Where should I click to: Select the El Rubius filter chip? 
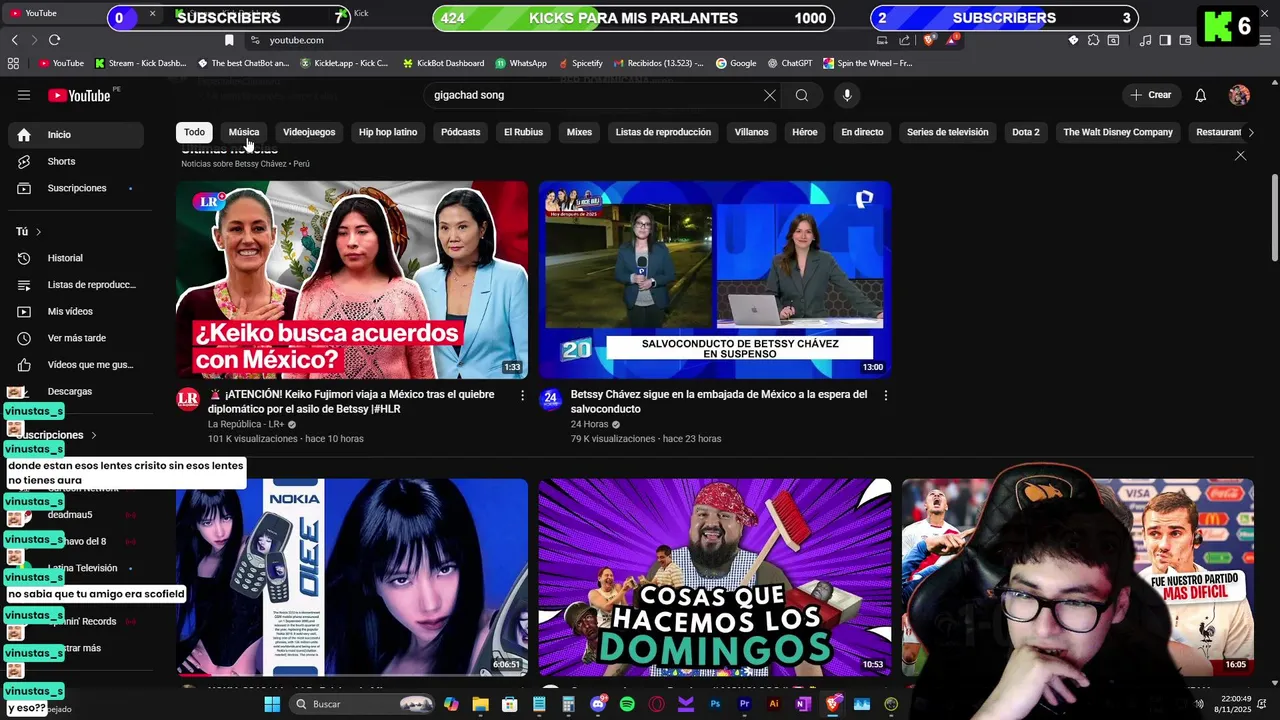click(523, 132)
